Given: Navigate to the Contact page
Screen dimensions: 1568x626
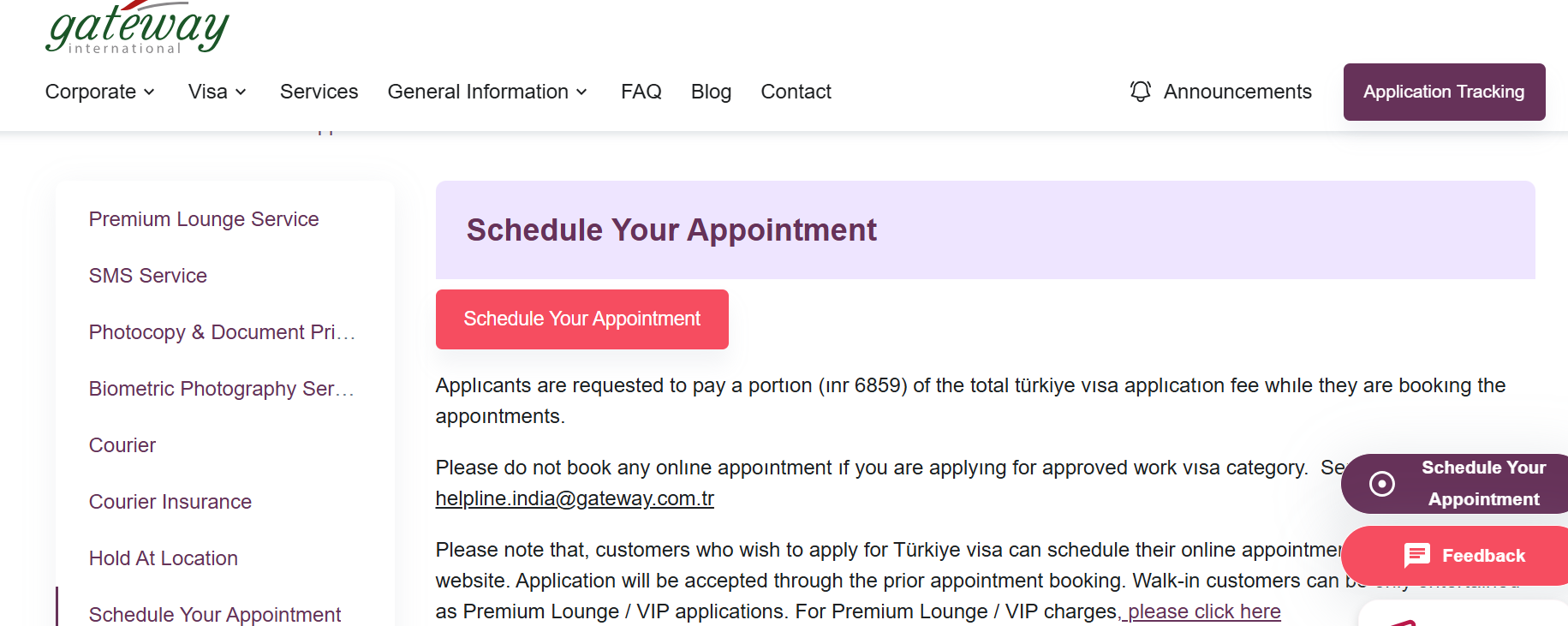Looking at the screenshot, I should pos(796,92).
